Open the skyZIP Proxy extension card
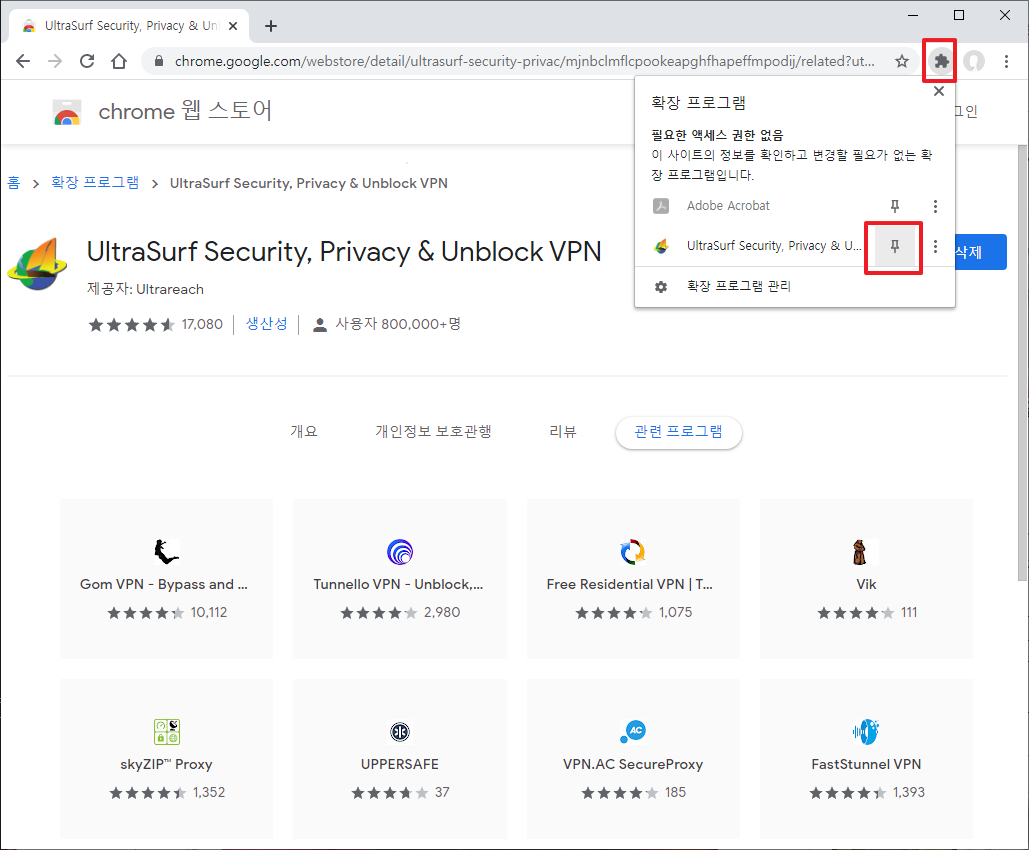 pos(167,759)
